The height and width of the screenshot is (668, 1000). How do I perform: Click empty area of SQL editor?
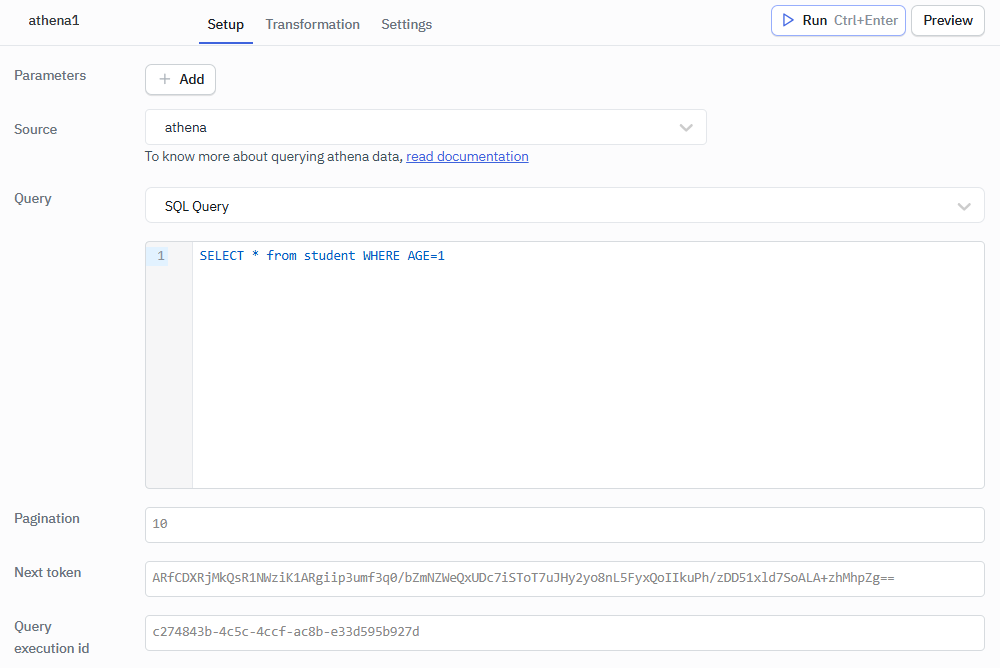coord(588,390)
